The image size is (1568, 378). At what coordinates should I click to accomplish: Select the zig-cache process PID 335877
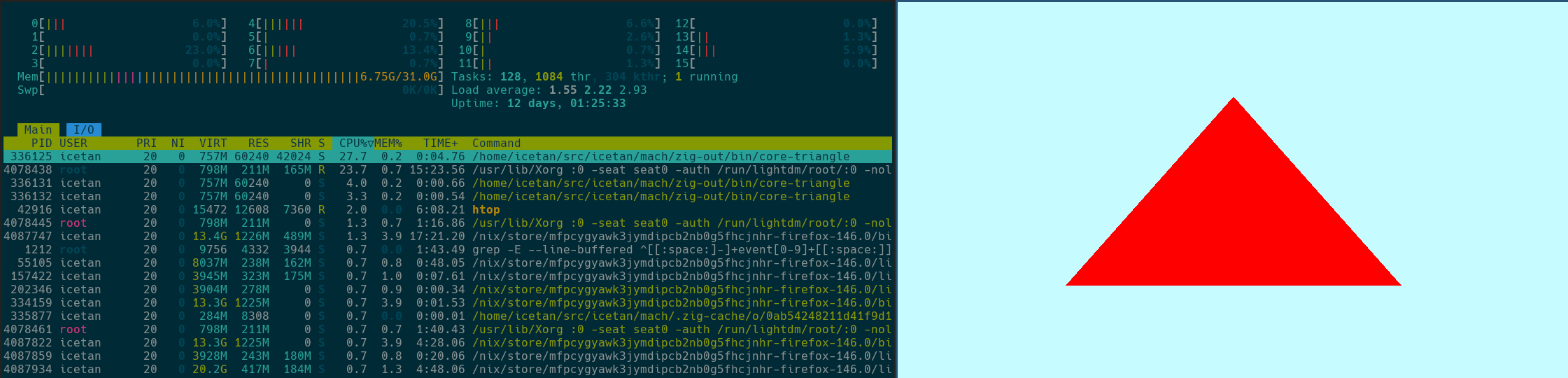point(448,316)
